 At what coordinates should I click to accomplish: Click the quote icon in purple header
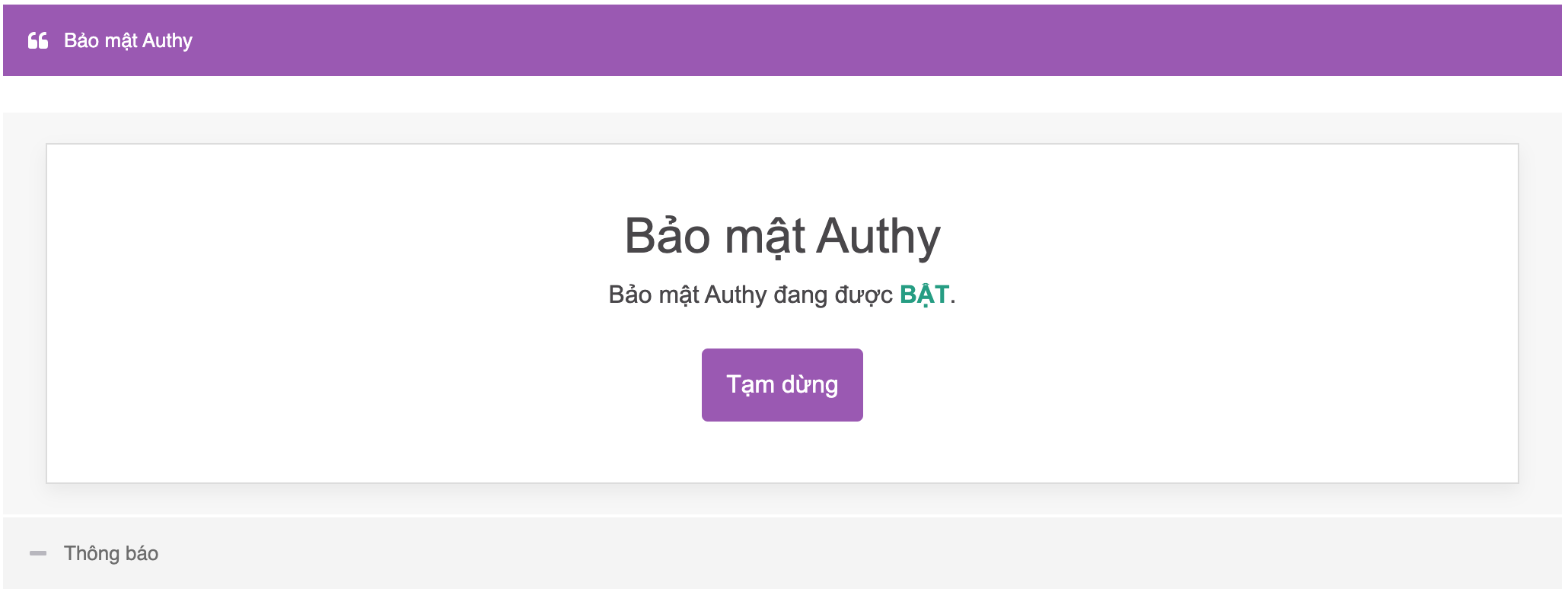[x=38, y=40]
